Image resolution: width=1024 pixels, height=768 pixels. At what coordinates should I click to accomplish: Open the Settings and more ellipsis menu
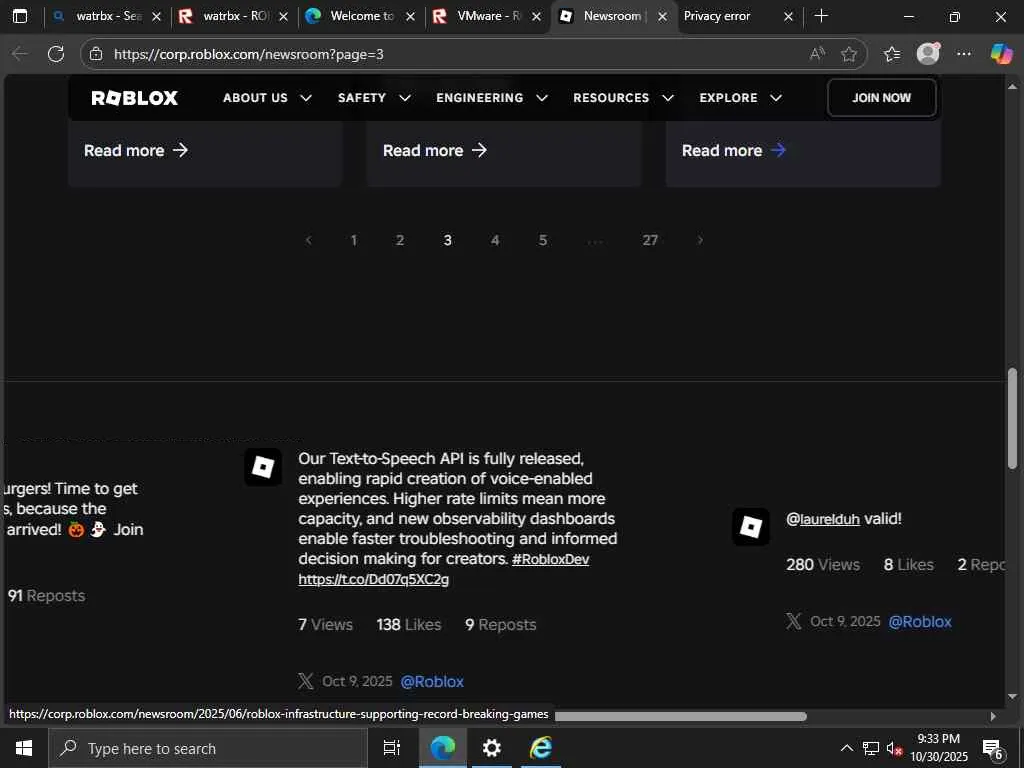964,54
